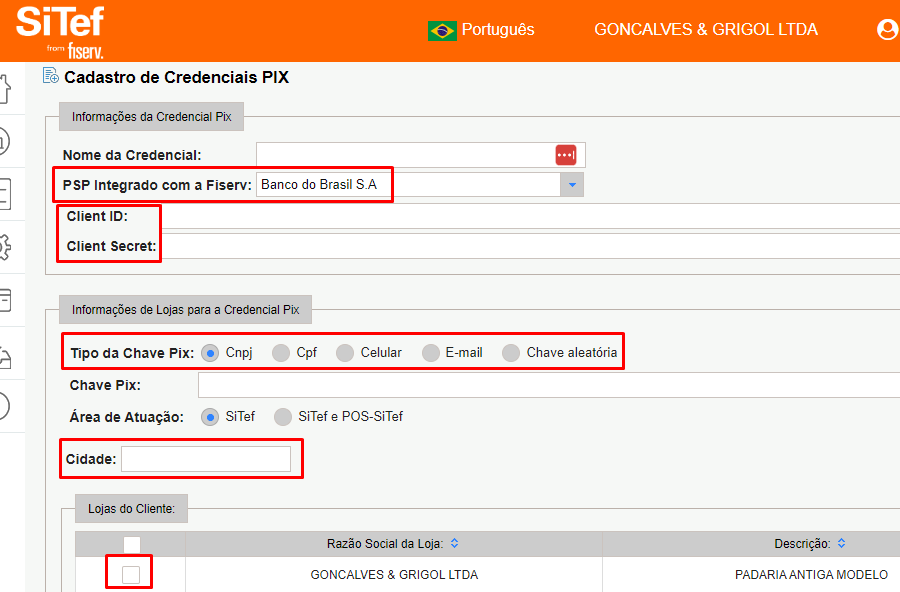Check the GONCALVES & GRIGOL LTDA store row
This screenshot has width=900, height=592.
131,574
